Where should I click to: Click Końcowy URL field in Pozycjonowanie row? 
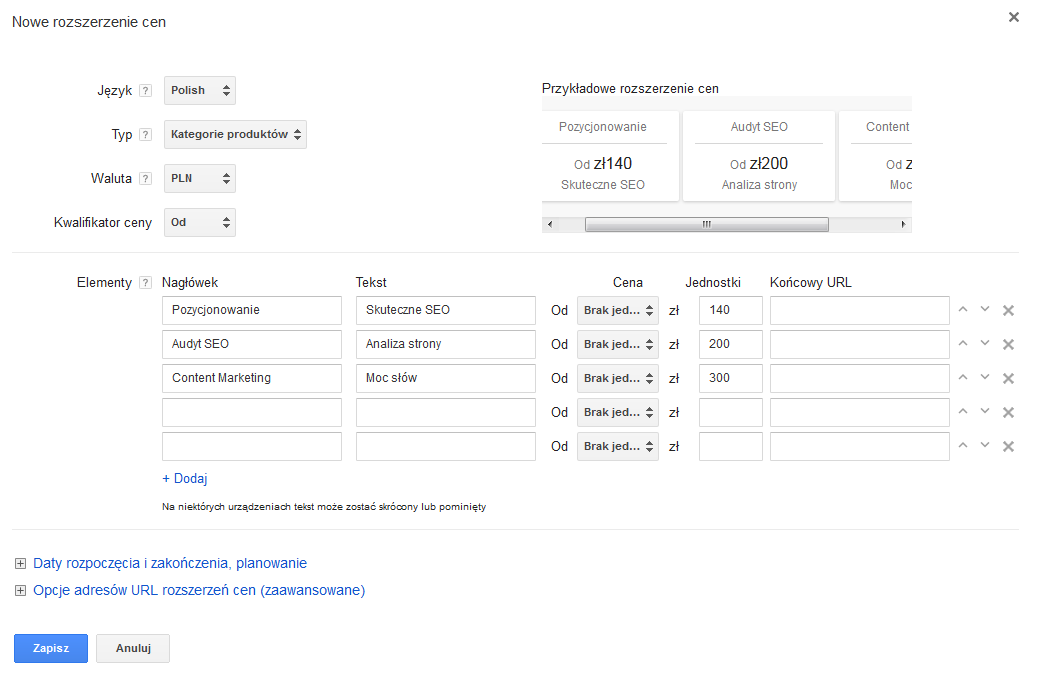pyautogui.click(x=860, y=310)
